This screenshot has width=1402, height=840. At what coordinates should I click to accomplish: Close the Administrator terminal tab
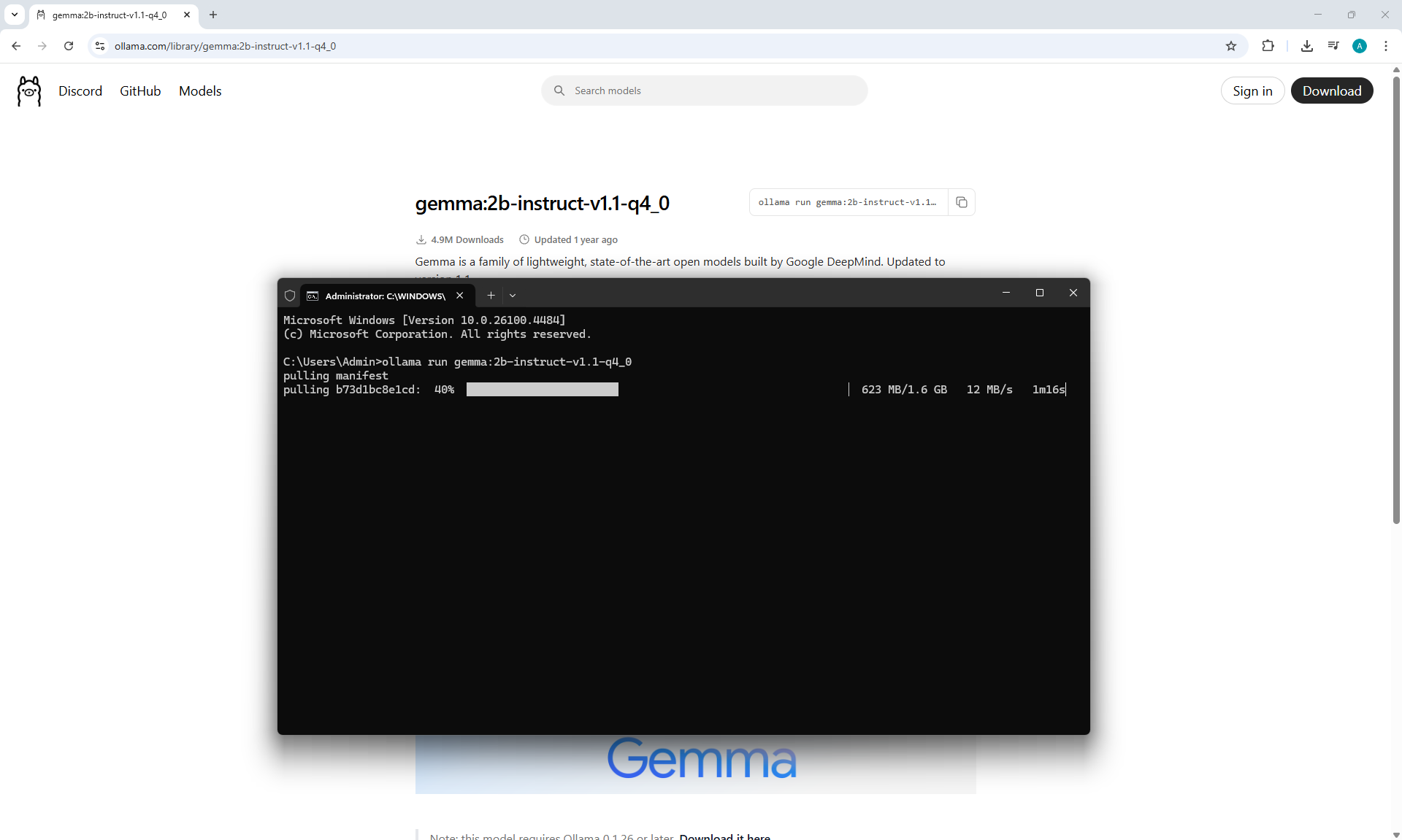point(460,296)
